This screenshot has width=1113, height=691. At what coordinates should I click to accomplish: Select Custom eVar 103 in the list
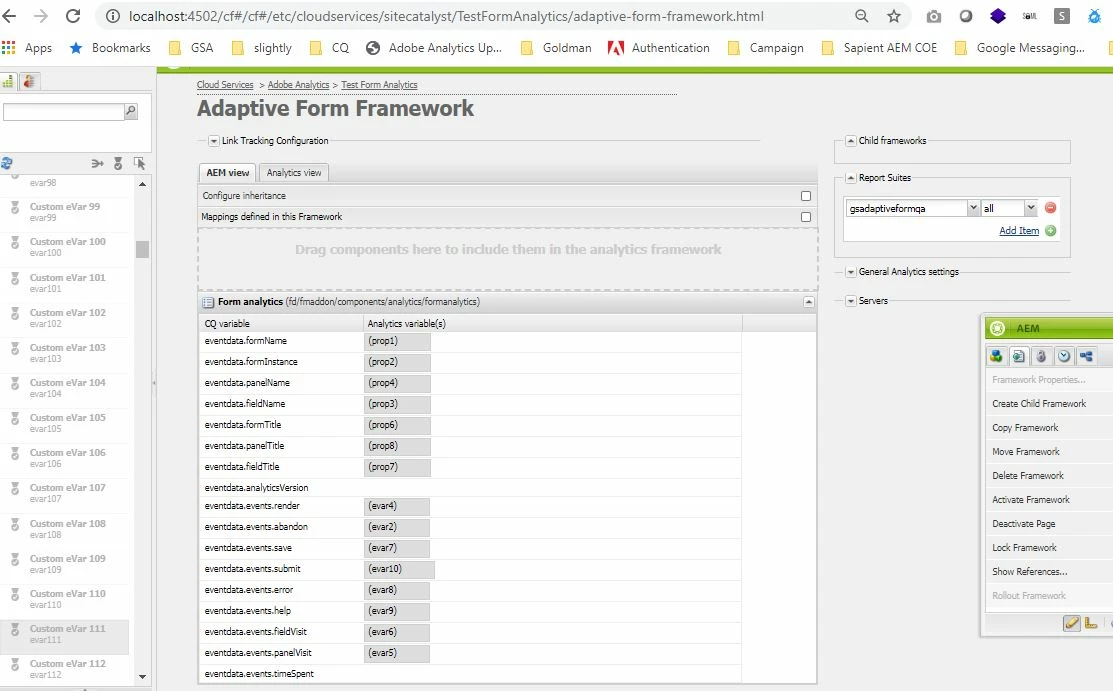coord(65,352)
